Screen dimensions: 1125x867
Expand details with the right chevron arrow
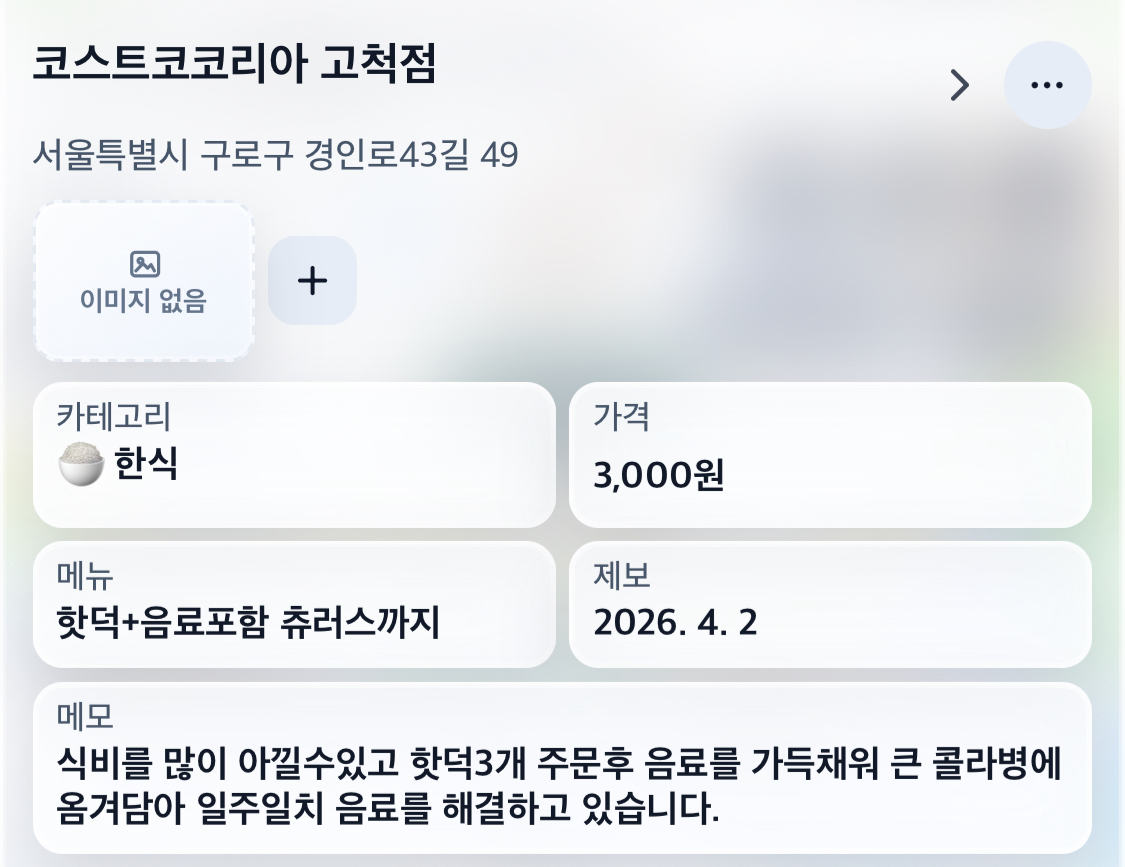coord(959,85)
